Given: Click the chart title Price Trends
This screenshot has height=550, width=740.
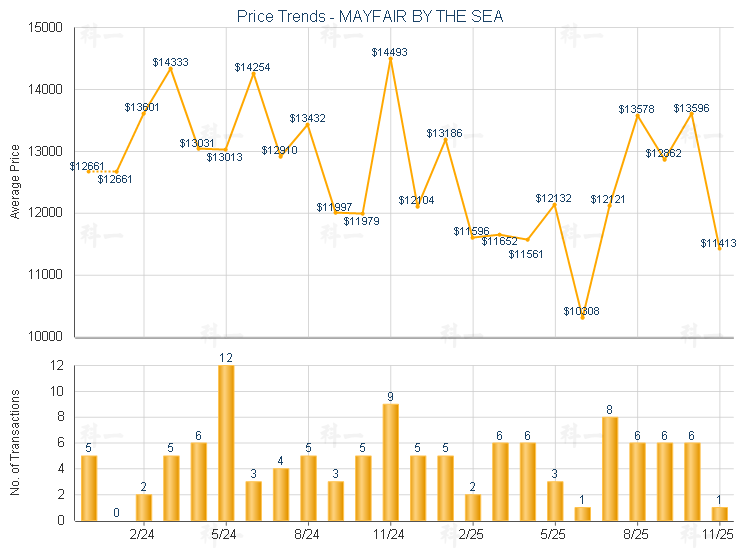Looking at the screenshot, I should click(370, 16).
